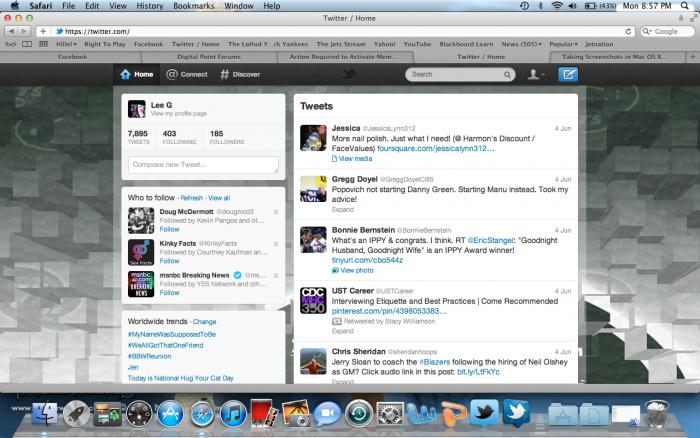The width and height of the screenshot is (700, 438).
Task: Expand the Hillel bookmarks folder
Action: pyautogui.click(x=67, y=44)
